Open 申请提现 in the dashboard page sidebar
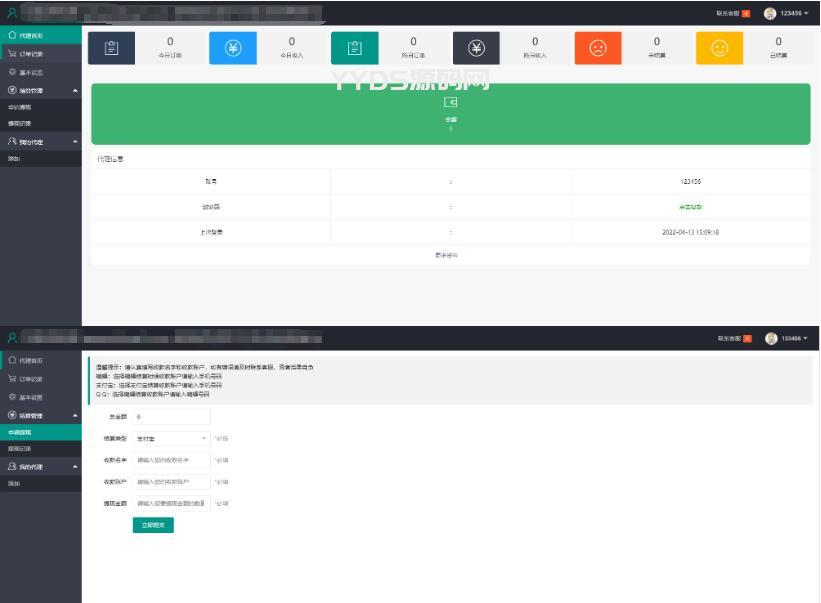Screen dimensions: 821x603 click(x=21, y=107)
